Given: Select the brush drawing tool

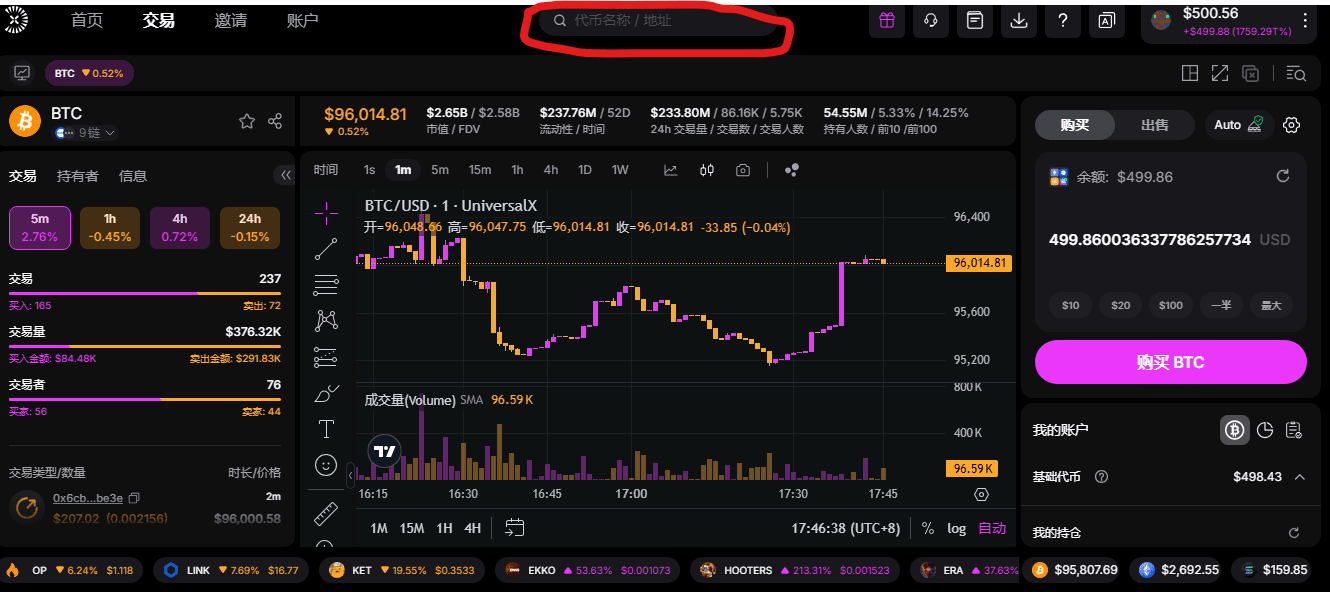Looking at the screenshot, I should point(327,393).
